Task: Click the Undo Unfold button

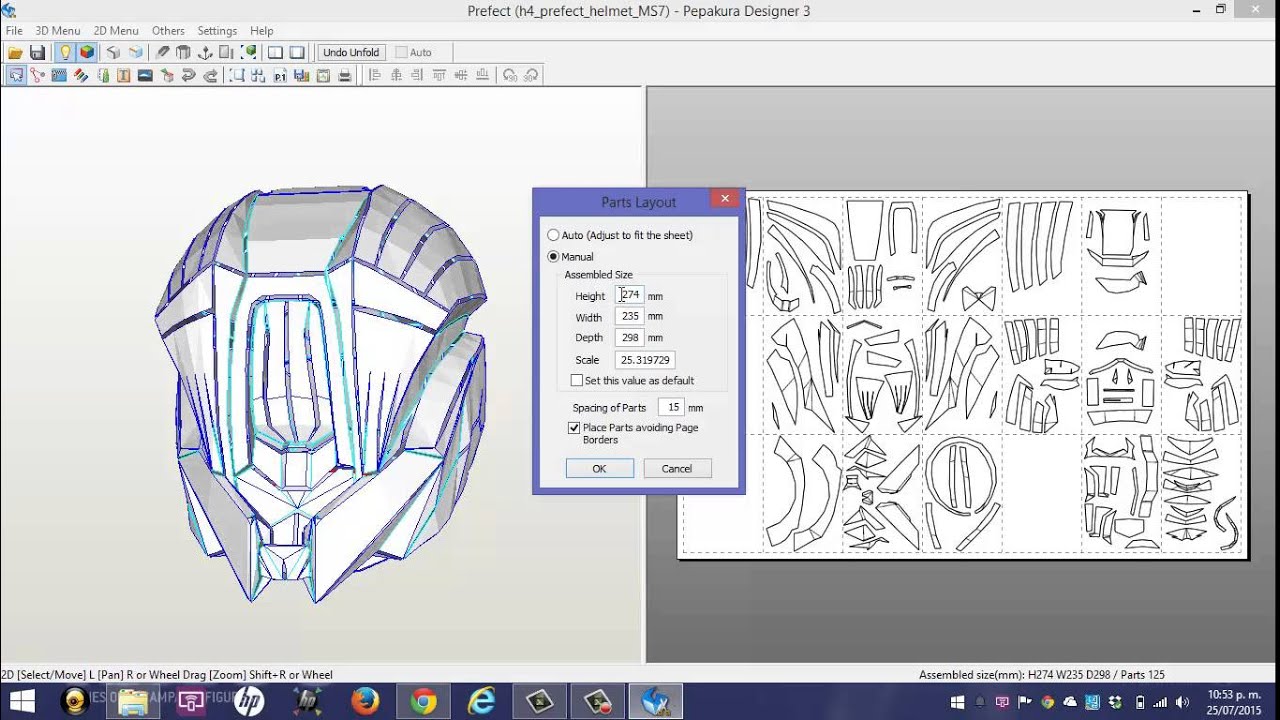Action: click(x=351, y=52)
